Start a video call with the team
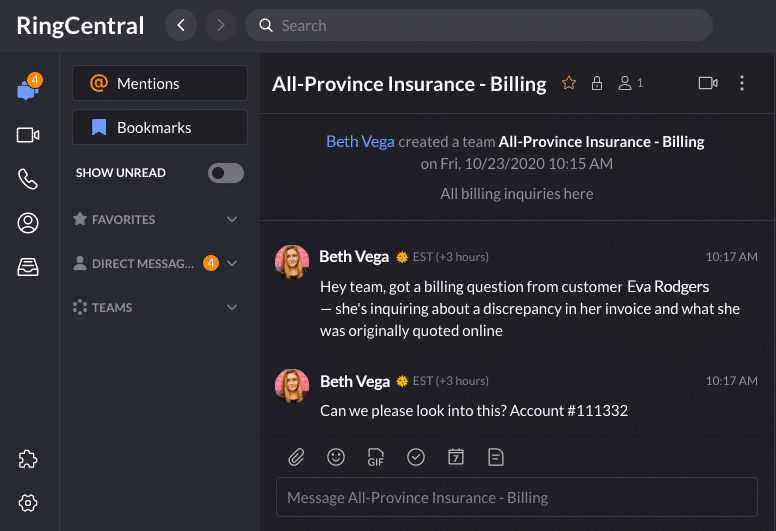Viewport: 776px width, 531px height. click(x=708, y=83)
